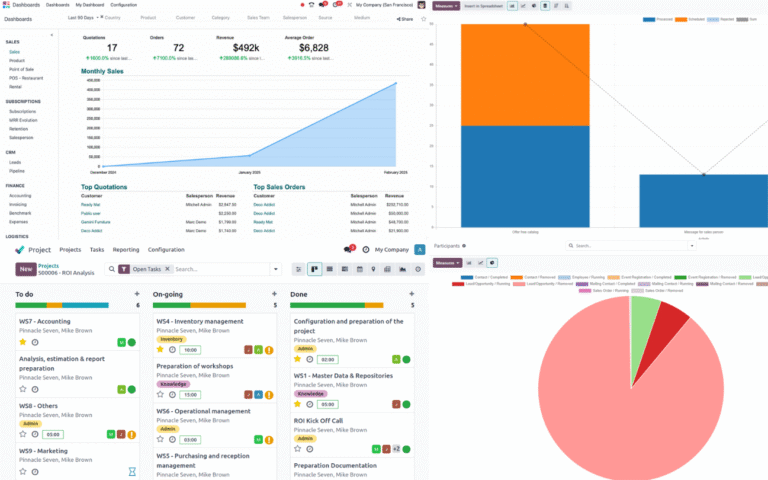The image size is (768, 480).
Task: Open Project app messages chat icon
Action: [348, 250]
